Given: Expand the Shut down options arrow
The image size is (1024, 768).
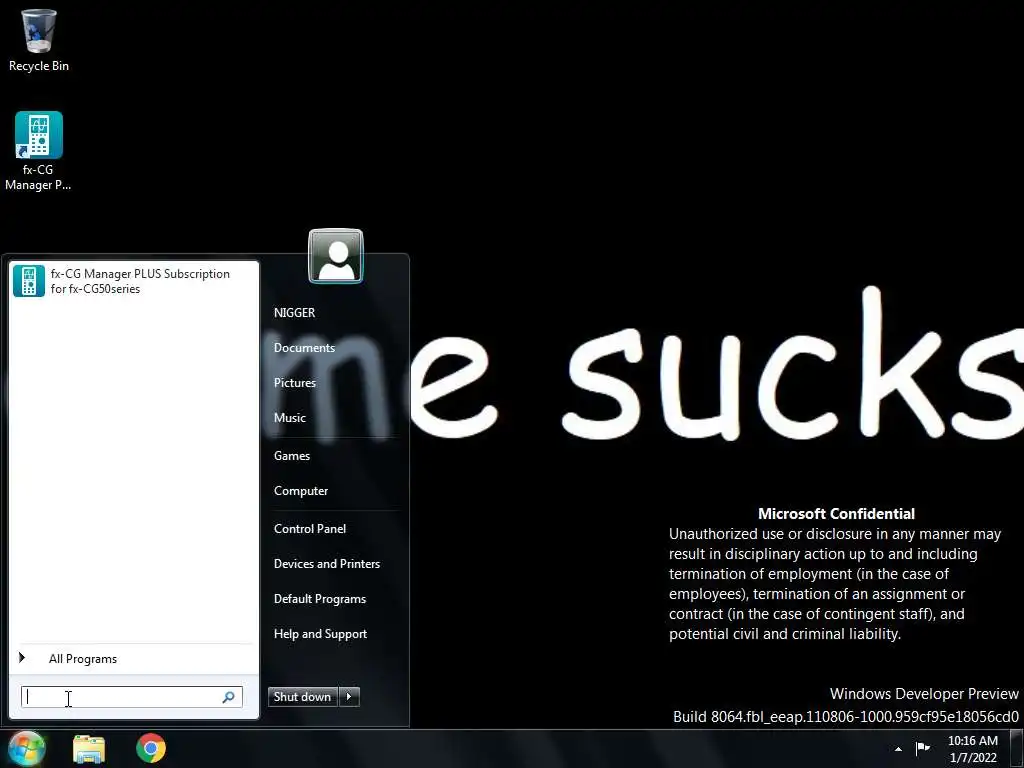Looking at the screenshot, I should click(349, 697).
